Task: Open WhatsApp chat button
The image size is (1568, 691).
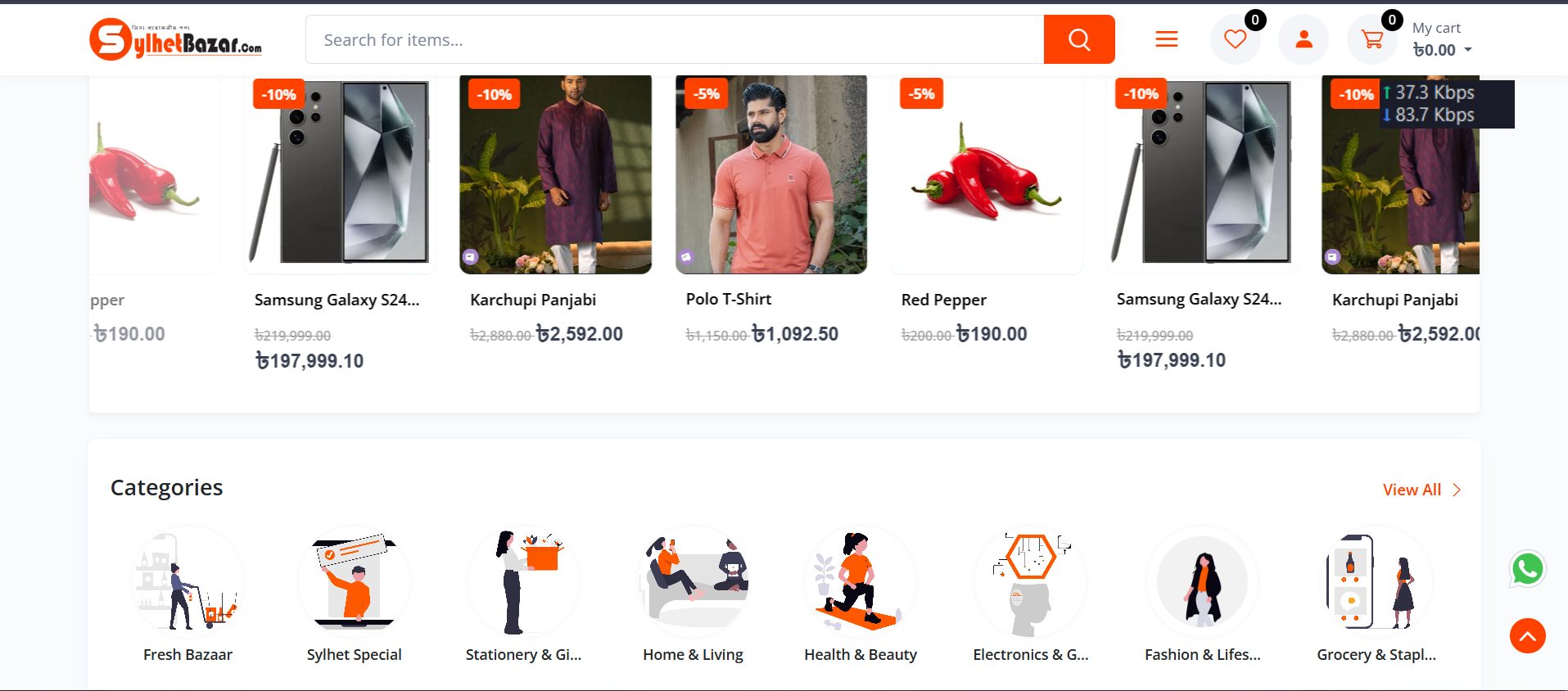Action: [1527, 569]
